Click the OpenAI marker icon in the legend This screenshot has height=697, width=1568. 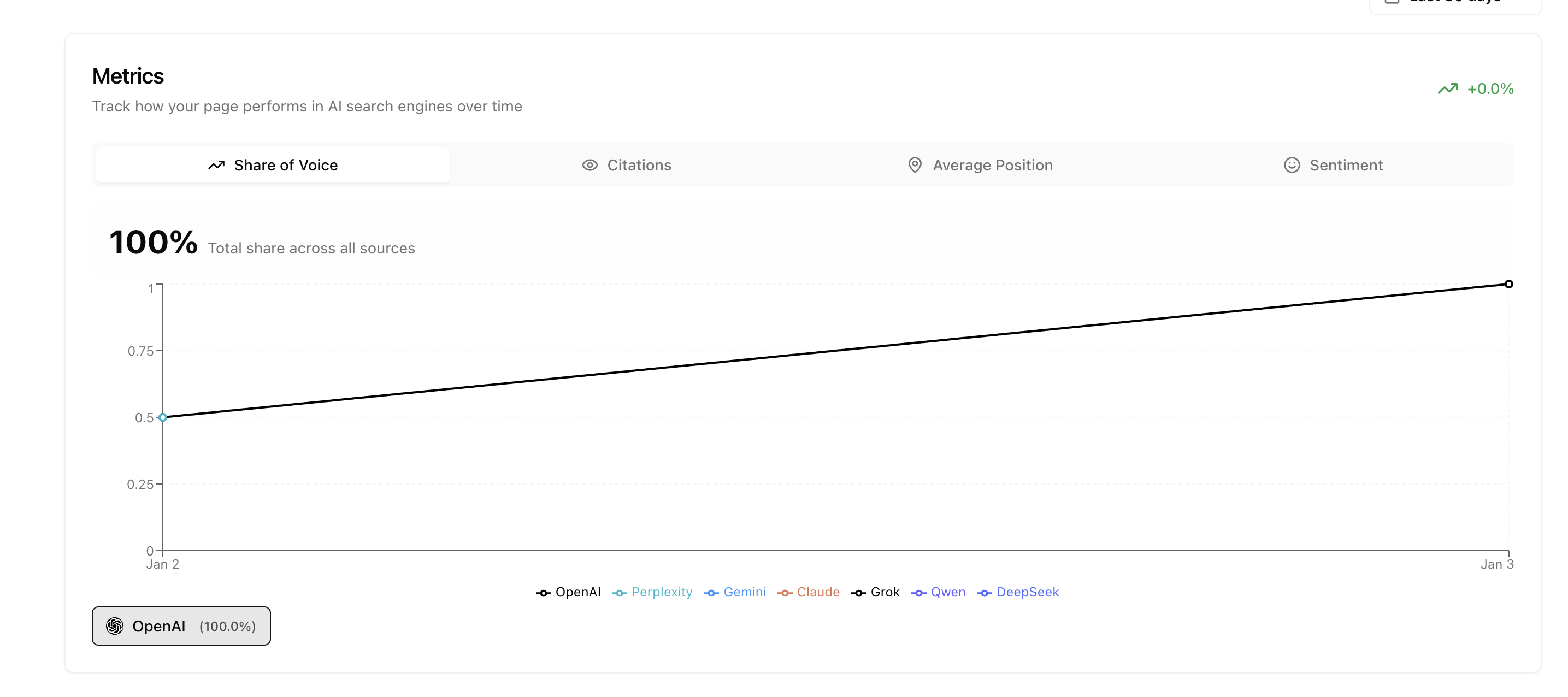pyautogui.click(x=543, y=592)
